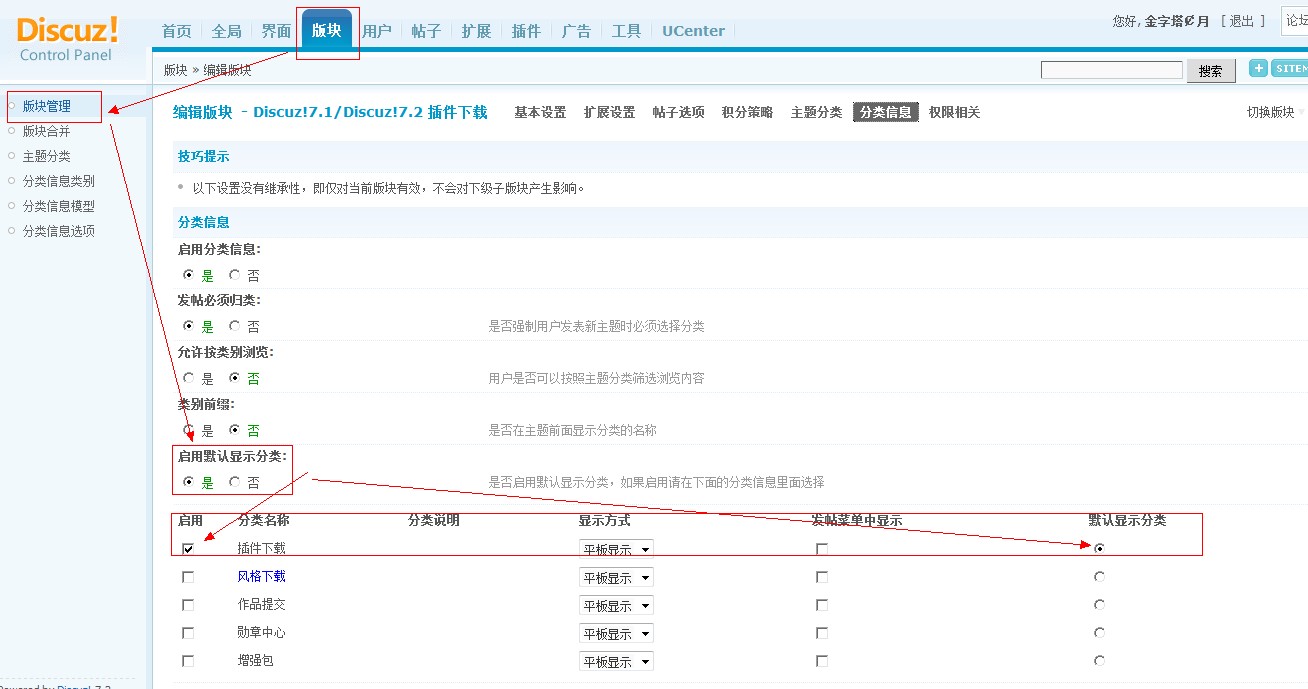Open the 插件 top menu
The width and height of the screenshot is (1308, 689).
[x=527, y=31]
